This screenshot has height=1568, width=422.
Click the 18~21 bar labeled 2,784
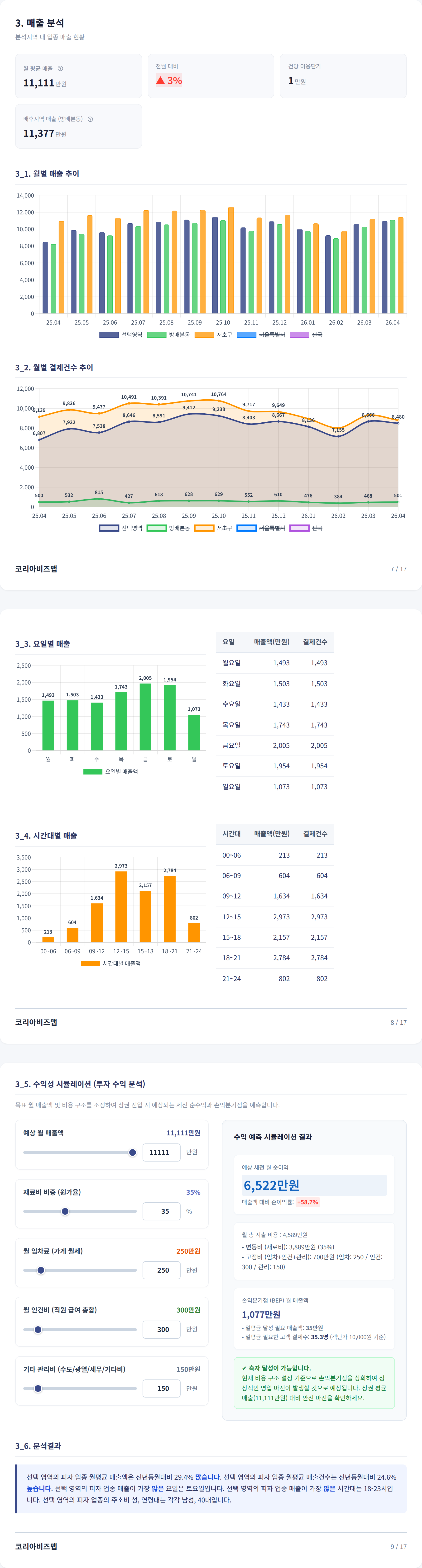170,909
